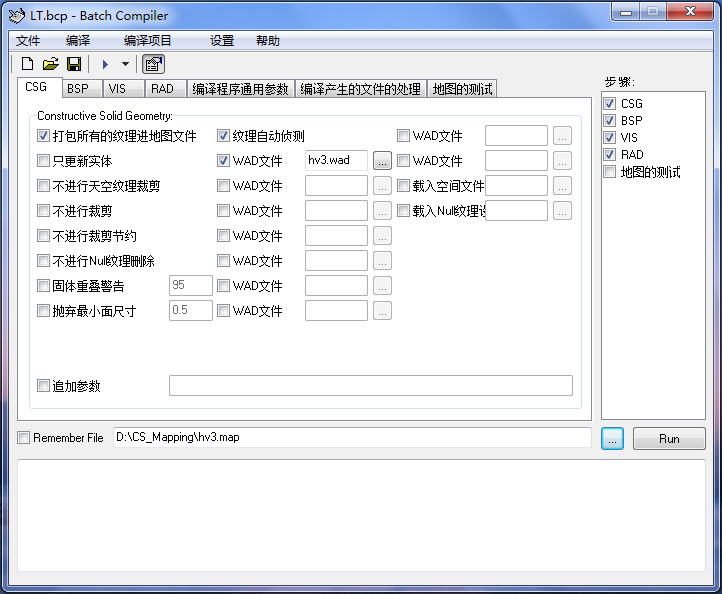The width and height of the screenshot is (722, 594).
Task: Click the 固体重叠警告 value field 95
Action: coord(191,285)
